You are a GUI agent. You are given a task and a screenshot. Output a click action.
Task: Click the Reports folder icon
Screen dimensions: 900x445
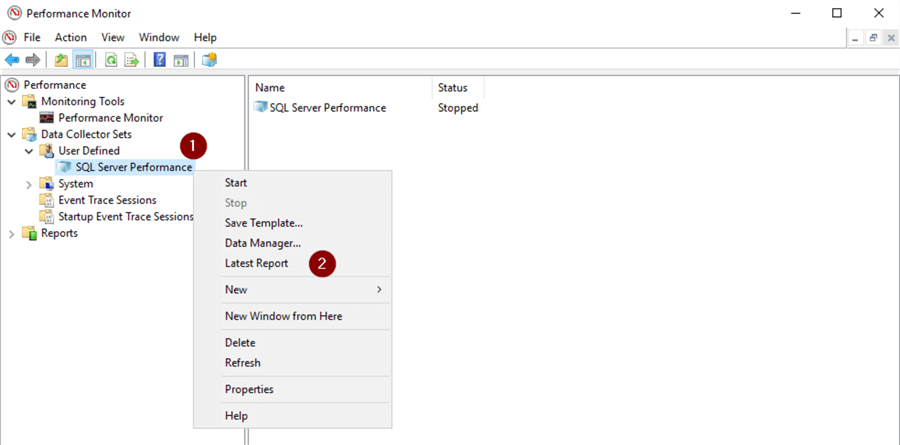29,233
